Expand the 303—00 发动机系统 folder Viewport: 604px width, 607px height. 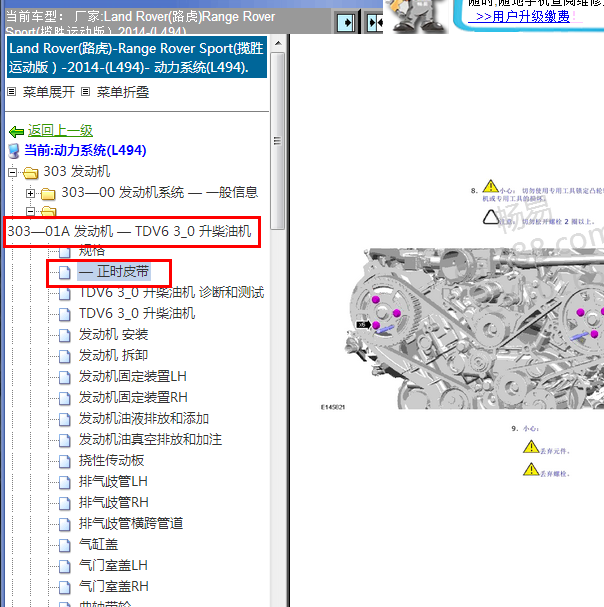(x=30, y=193)
